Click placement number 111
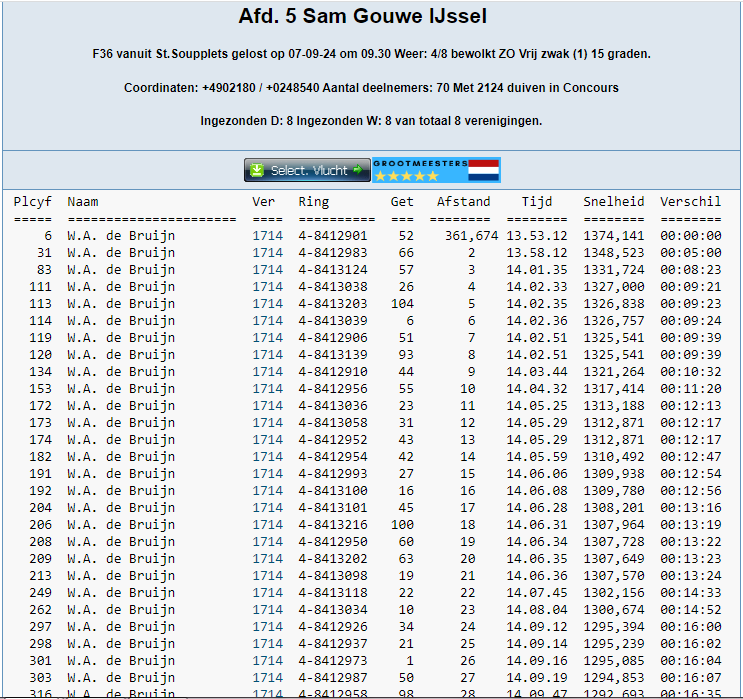Viewport: 743px width, 699px height. click(x=40, y=287)
